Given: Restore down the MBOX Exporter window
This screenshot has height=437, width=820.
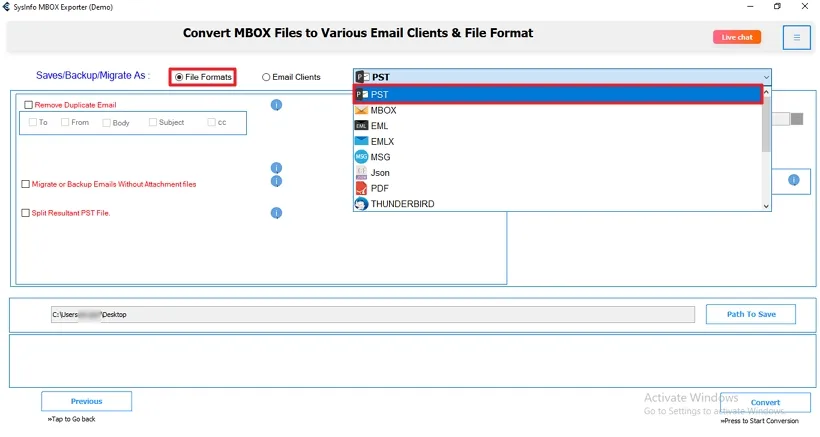Looking at the screenshot, I should pyautogui.click(x=777, y=7).
